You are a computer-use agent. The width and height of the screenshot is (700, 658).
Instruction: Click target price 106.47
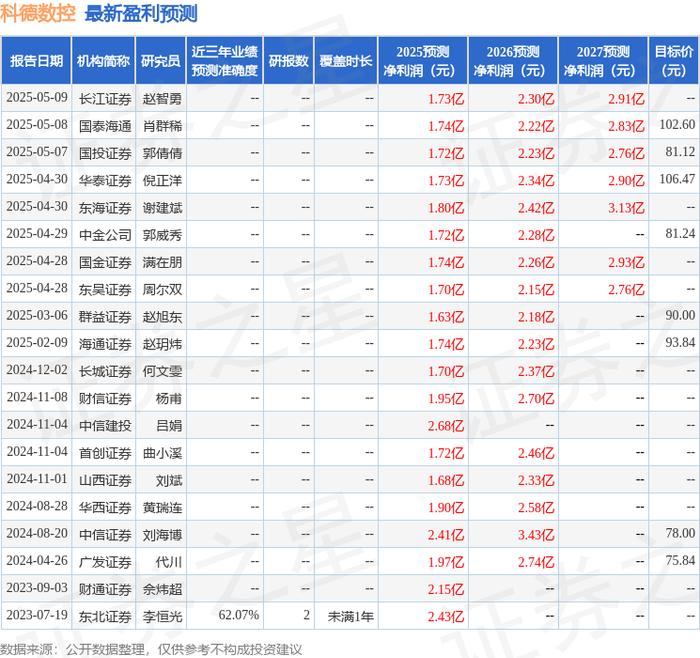pyautogui.click(x=677, y=179)
